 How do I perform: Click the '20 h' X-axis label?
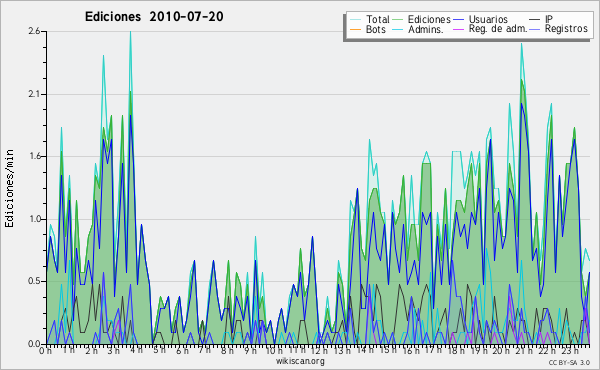click(501, 350)
